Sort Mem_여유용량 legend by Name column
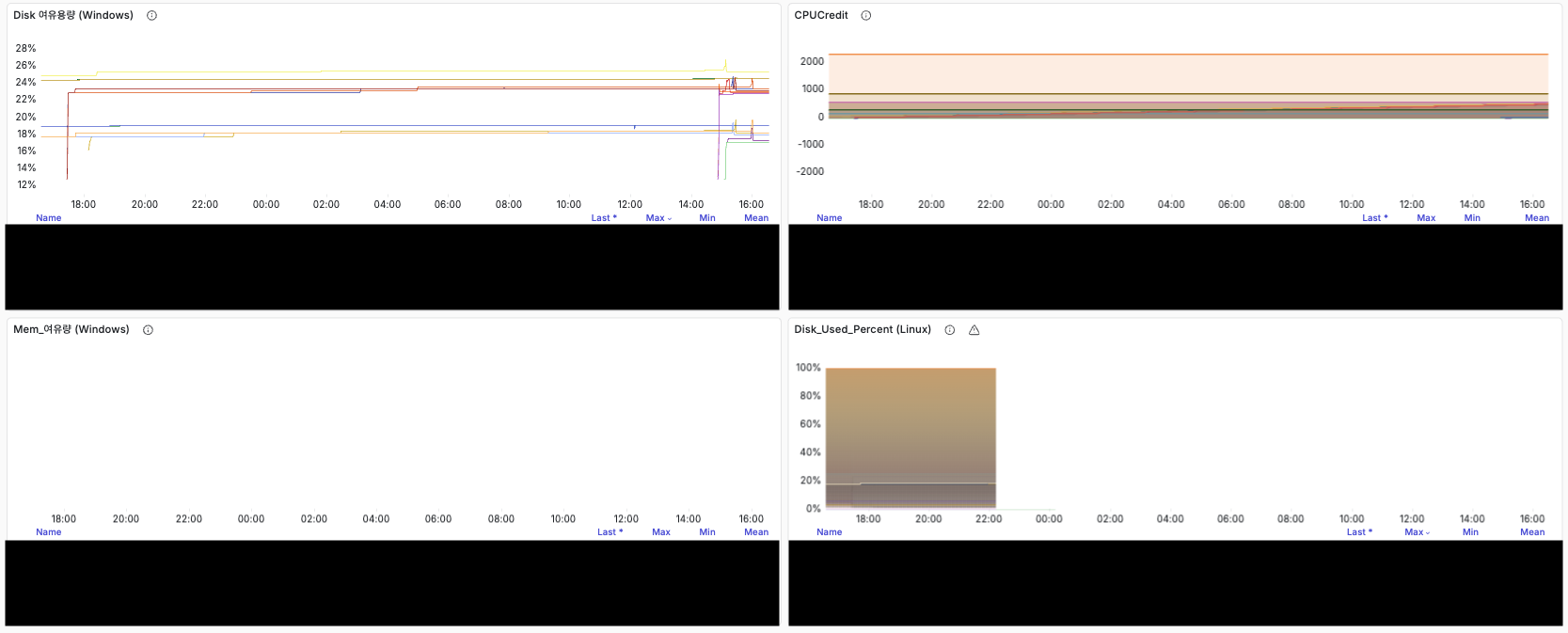Screen dimensions: 1568x633 click(49, 532)
